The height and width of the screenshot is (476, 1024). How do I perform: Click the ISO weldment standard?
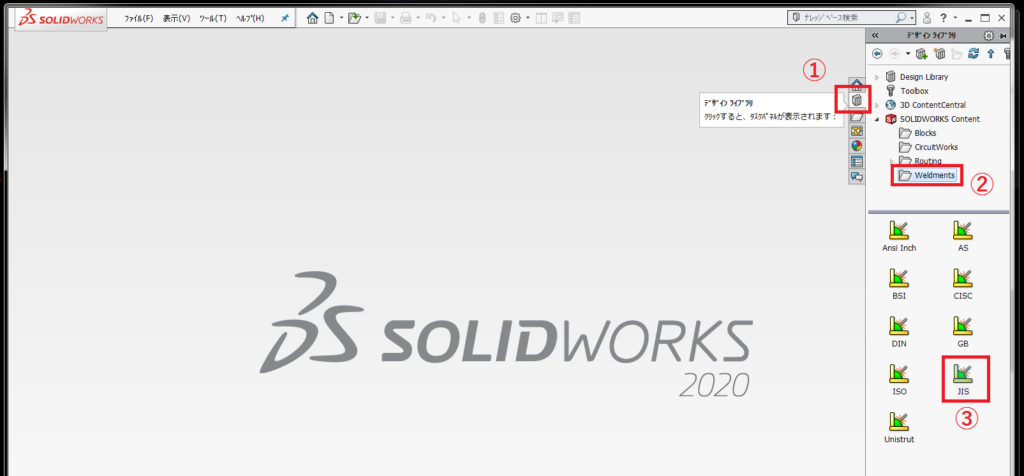point(899,379)
